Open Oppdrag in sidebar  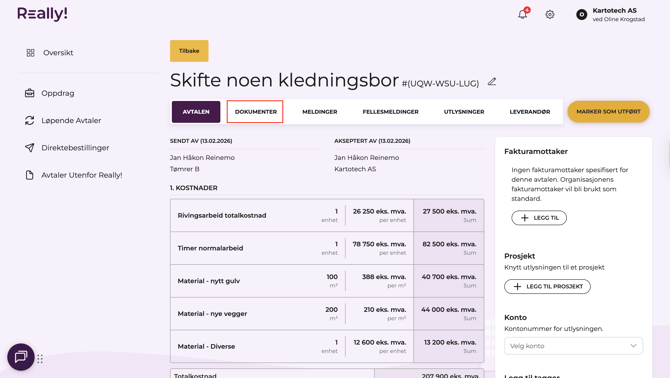(58, 93)
